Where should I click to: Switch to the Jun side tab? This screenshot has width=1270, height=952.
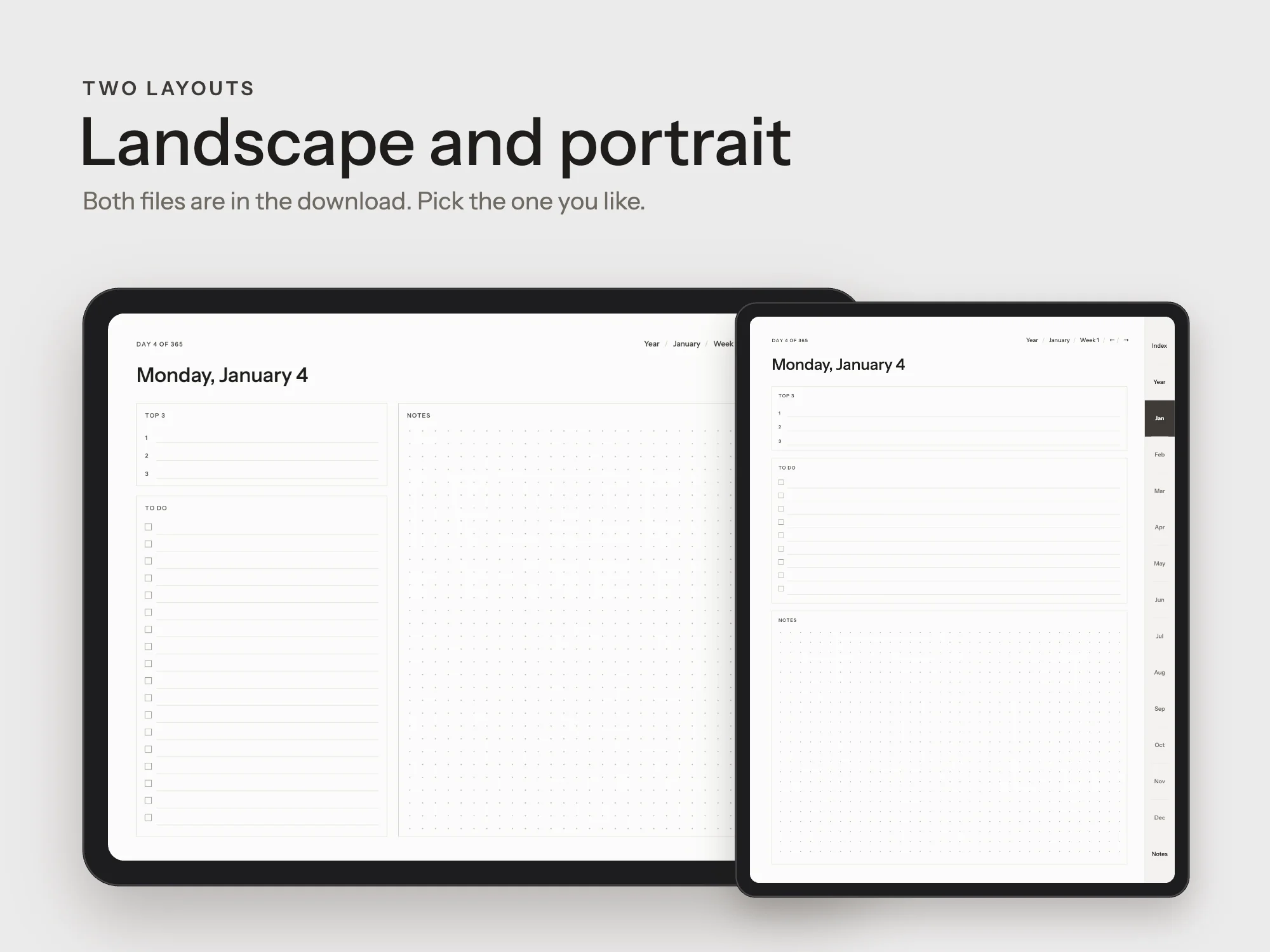(1160, 600)
